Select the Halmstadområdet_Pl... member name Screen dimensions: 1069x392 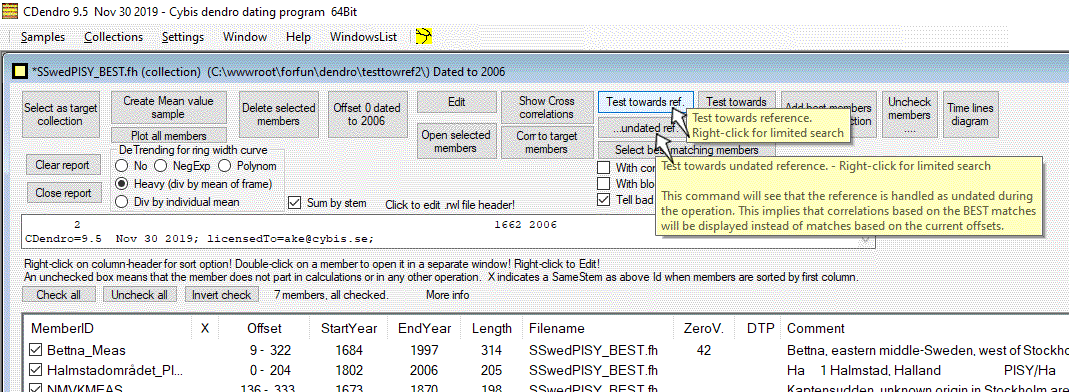(116, 371)
